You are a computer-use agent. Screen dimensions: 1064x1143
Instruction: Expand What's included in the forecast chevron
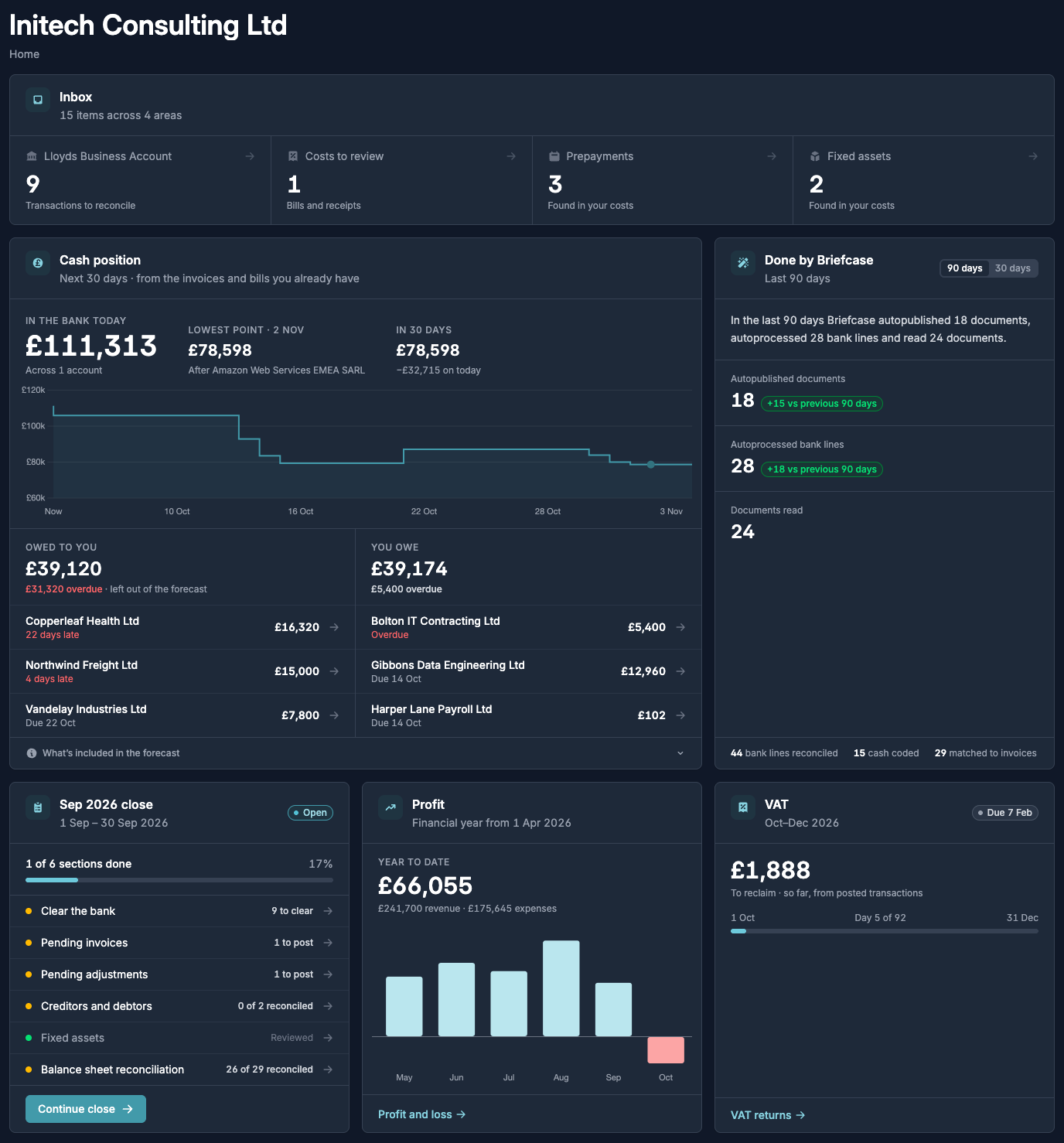[680, 753]
